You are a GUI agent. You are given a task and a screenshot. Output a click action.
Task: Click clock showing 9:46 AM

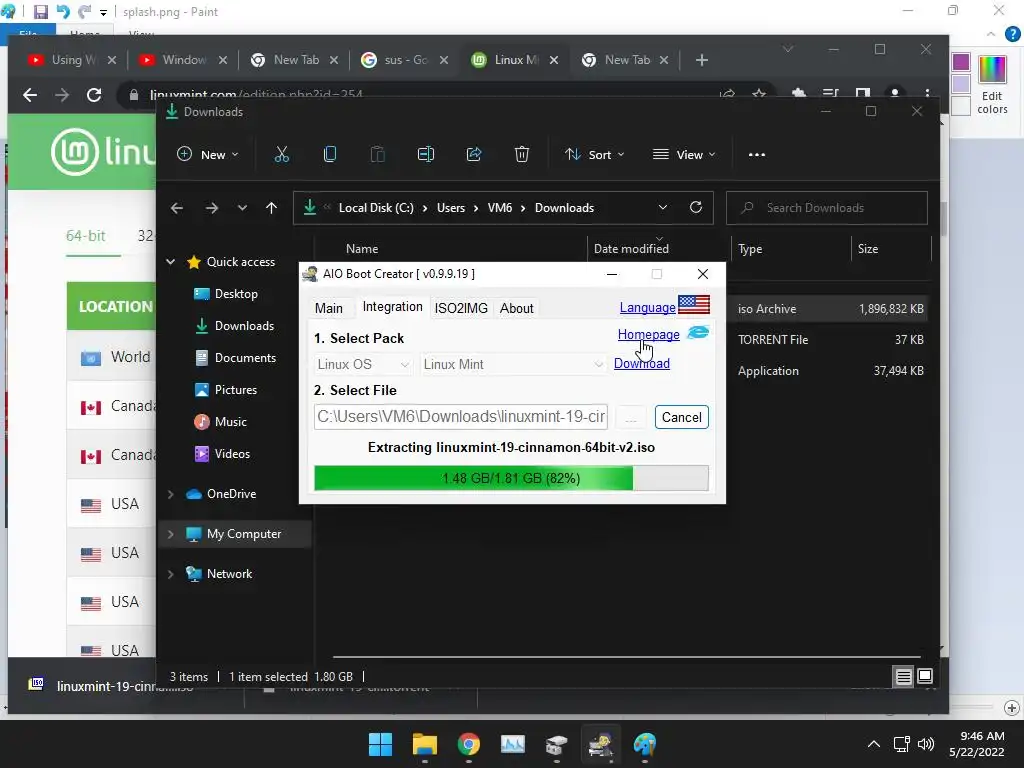[982, 736]
